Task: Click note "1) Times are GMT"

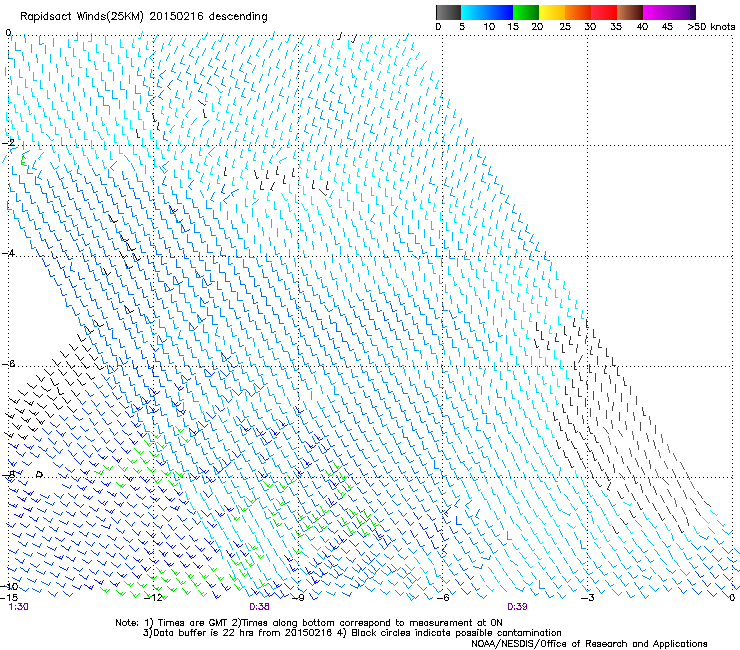Action: click(x=186, y=623)
